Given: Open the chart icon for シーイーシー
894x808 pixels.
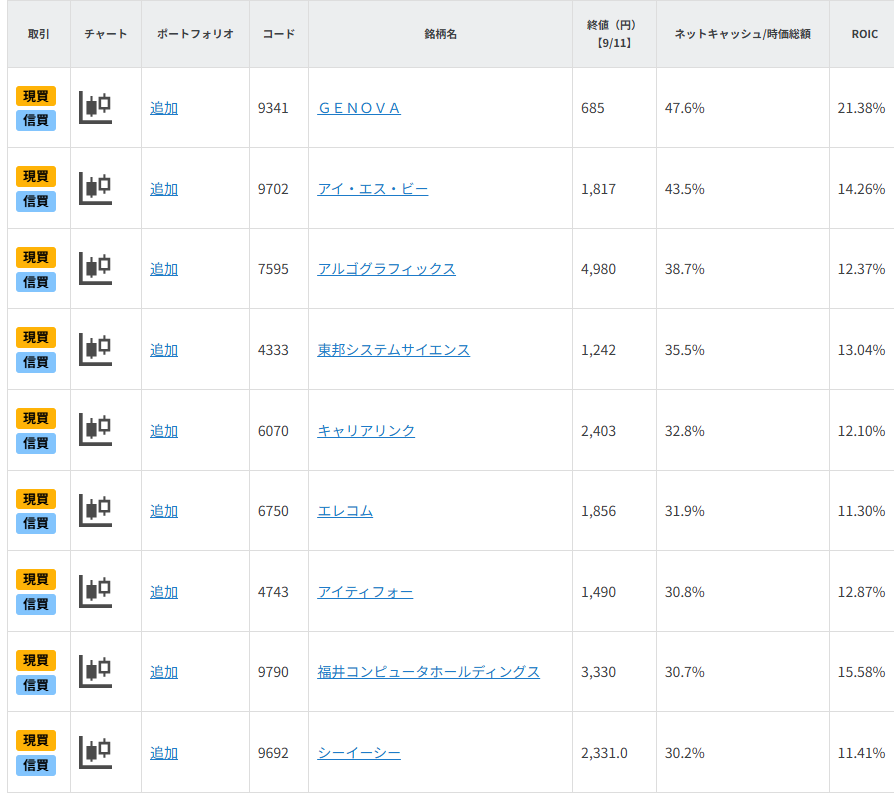Looking at the screenshot, I should pos(95,752).
